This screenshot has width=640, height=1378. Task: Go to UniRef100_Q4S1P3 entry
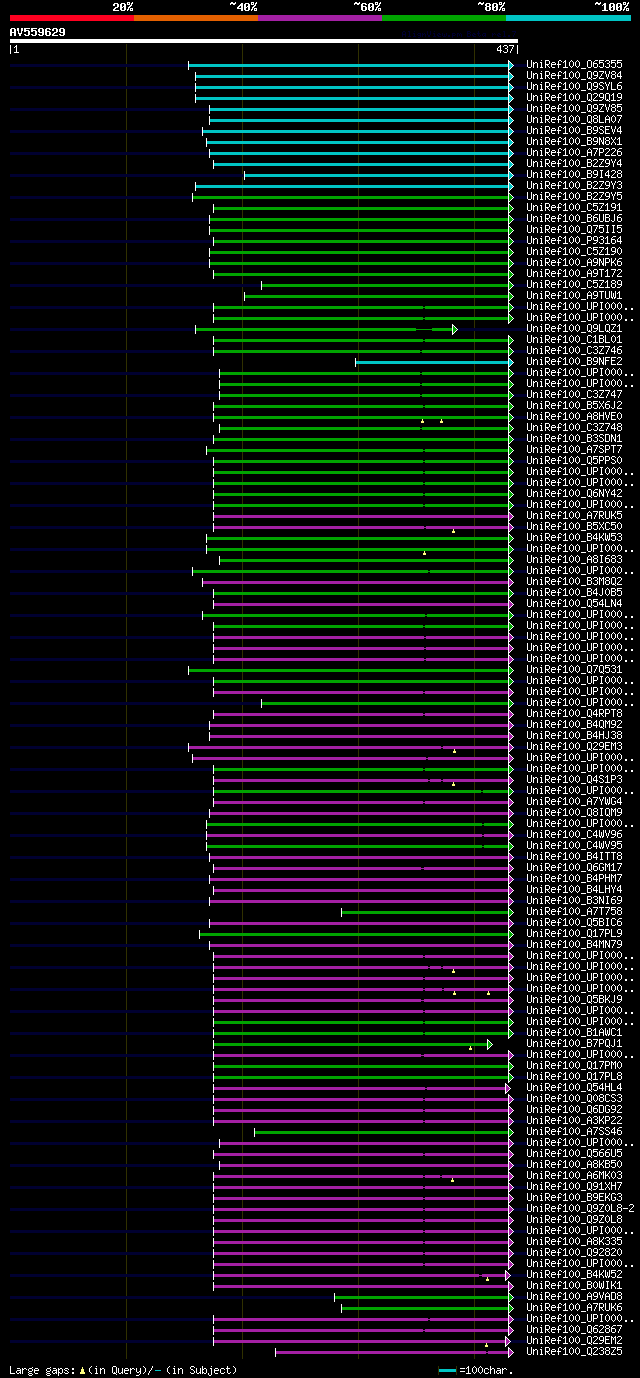pos(574,780)
